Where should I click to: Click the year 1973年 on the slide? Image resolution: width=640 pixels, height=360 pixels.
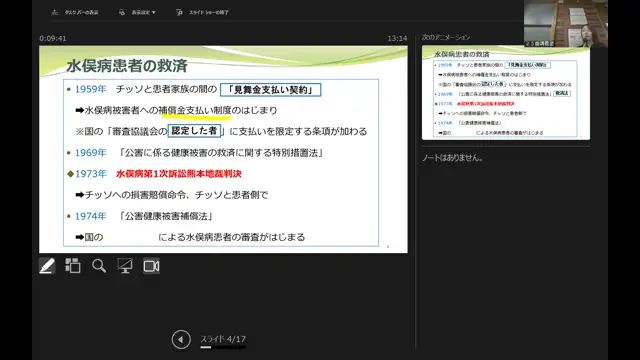click(x=91, y=174)
